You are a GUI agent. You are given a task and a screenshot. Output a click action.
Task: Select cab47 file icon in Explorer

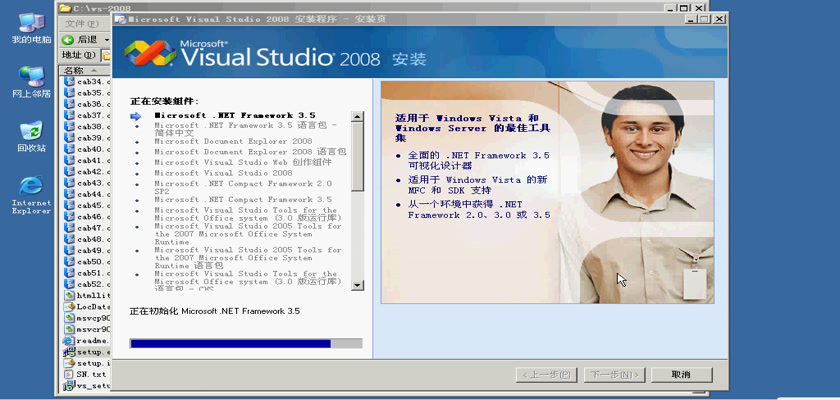coord(70,228)
